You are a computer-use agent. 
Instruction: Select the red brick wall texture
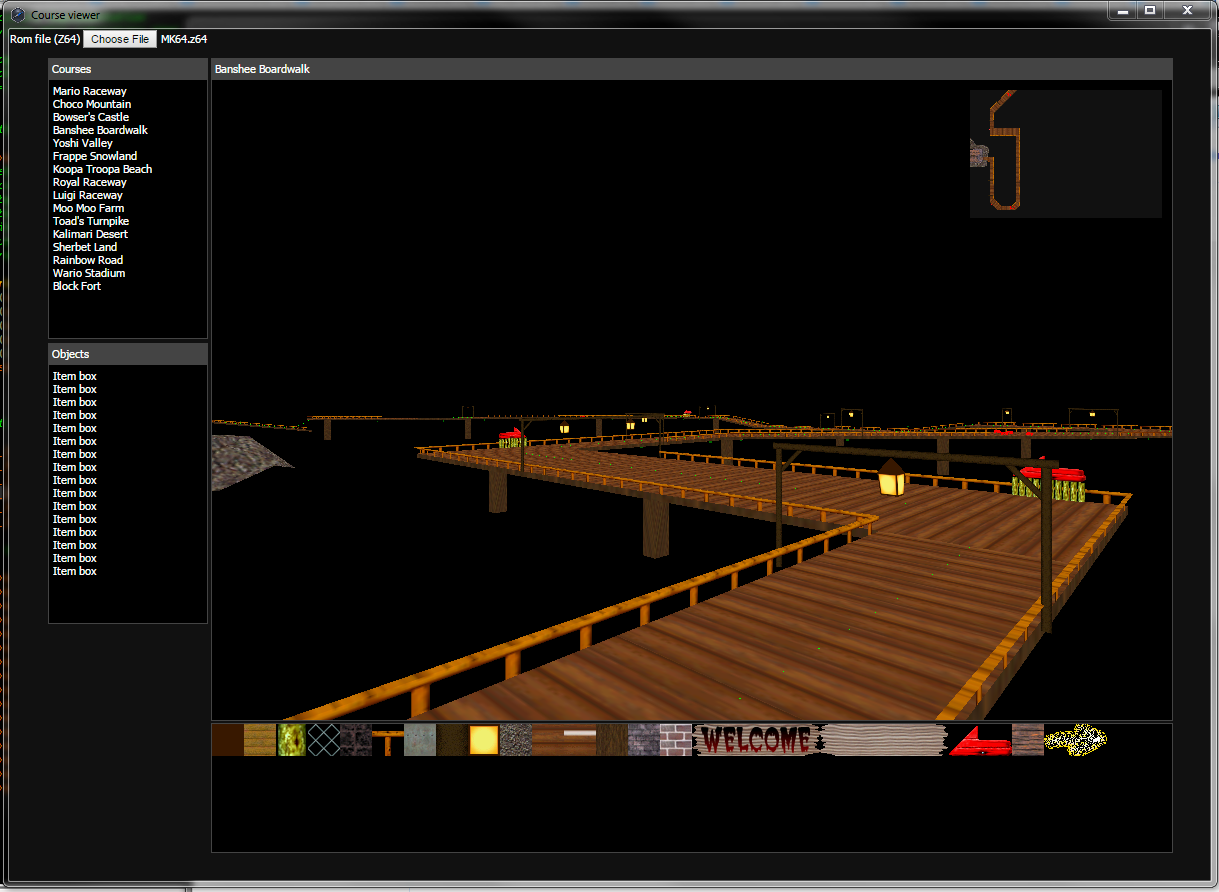pos(676,740)
